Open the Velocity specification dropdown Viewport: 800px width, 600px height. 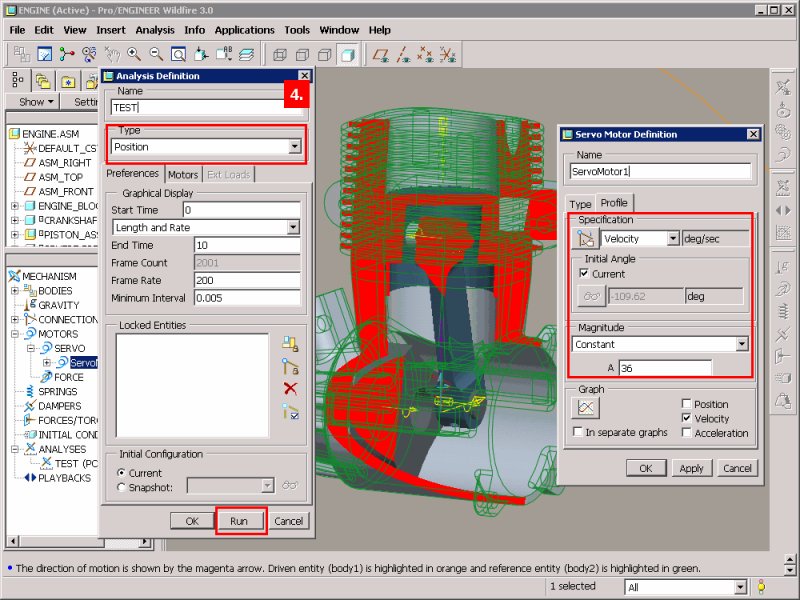click(x=673, y=238)
